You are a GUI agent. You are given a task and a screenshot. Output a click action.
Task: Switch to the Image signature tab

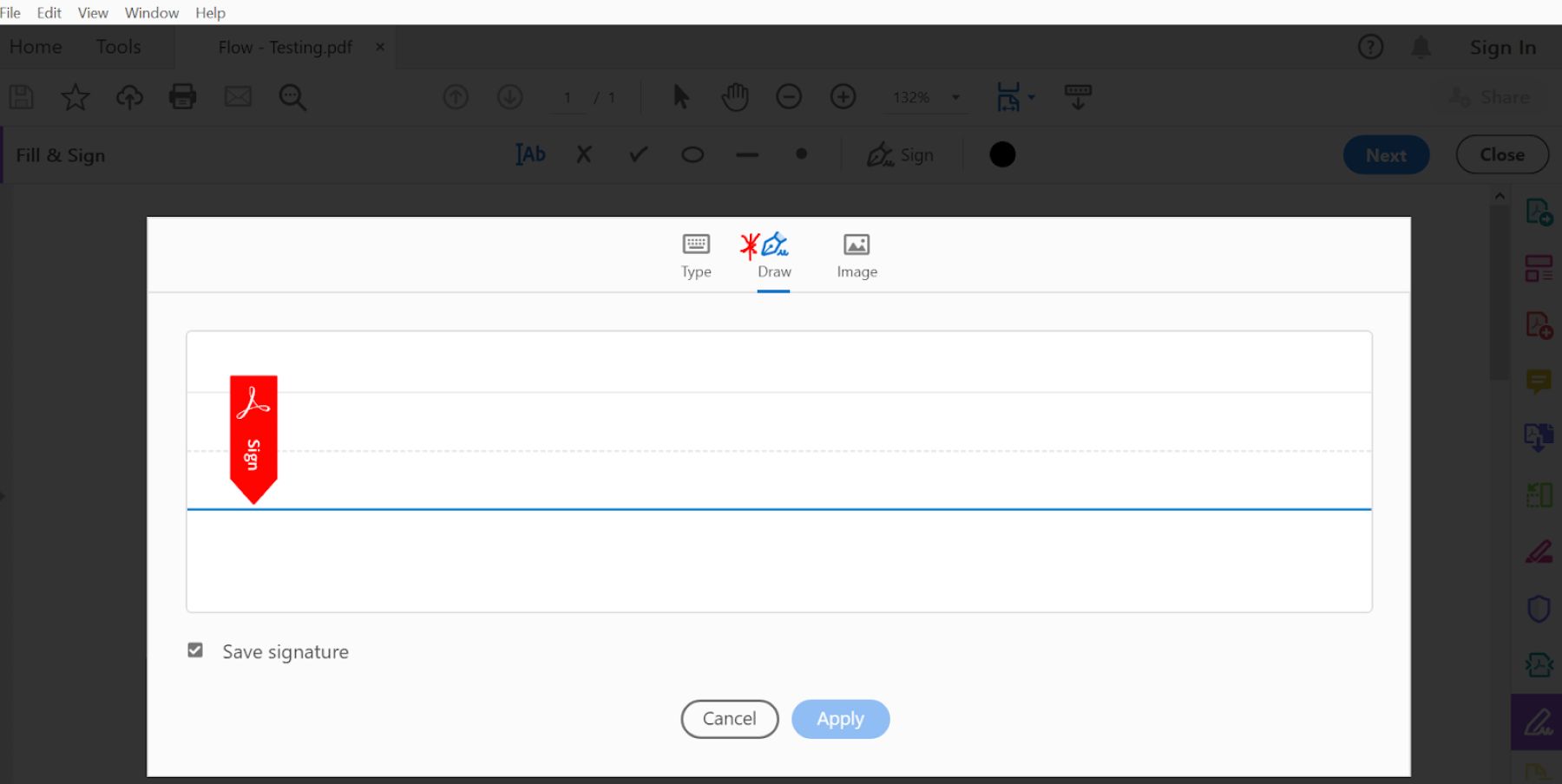tap(856, 256)
